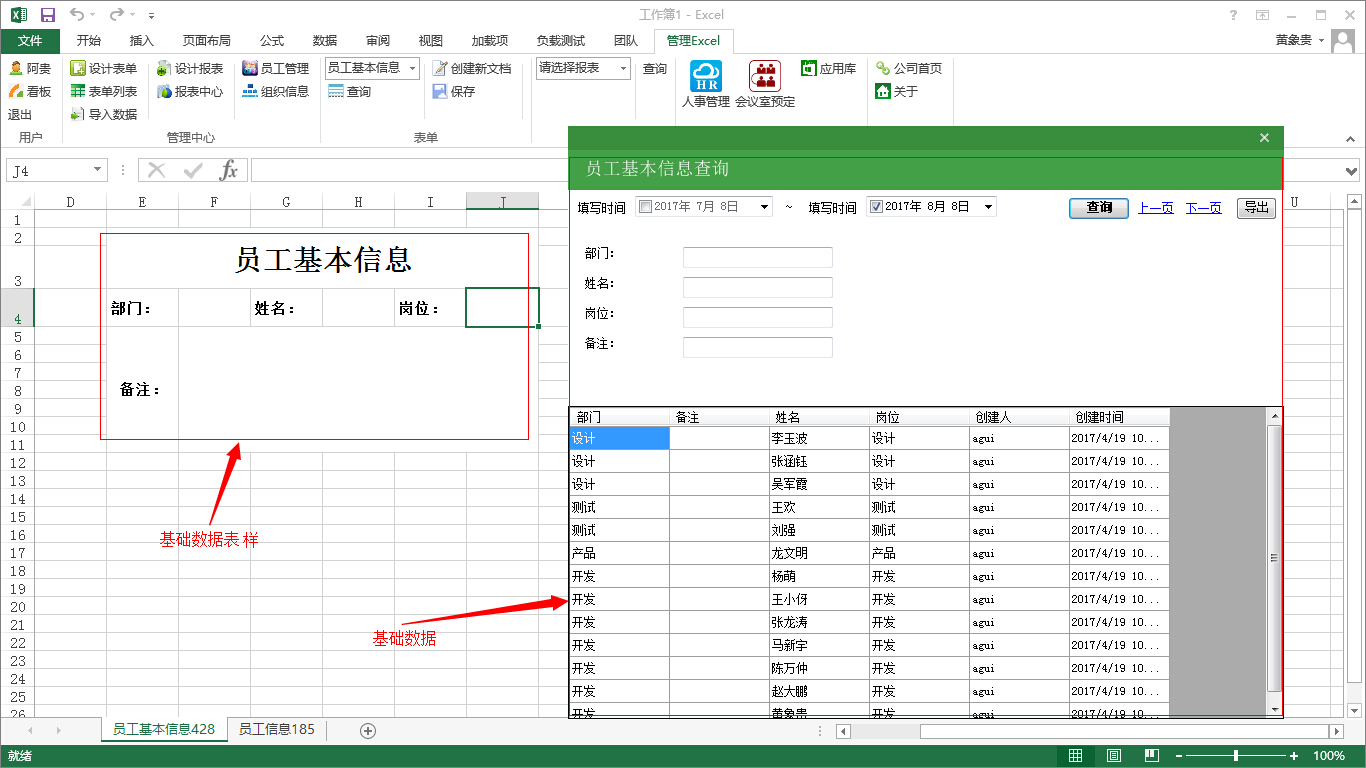The height and width of the screenshot is (768, 1366).
Task: Uncheck the 2017年8月8日 end date checkbox
Action: 876,207
